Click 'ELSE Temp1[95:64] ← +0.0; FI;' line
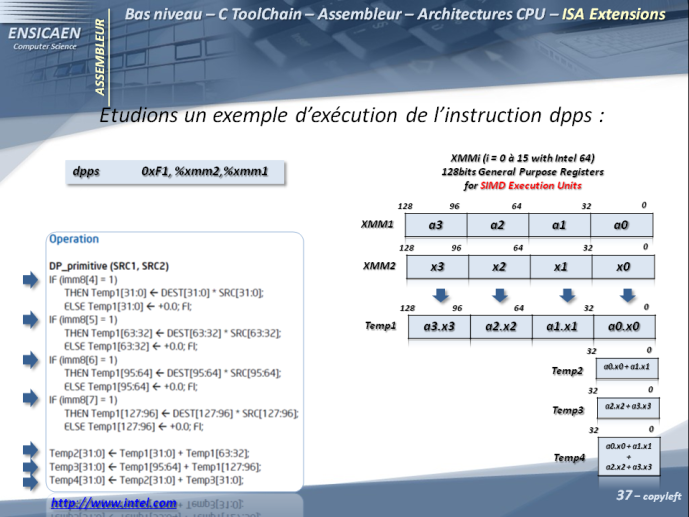The width and height of the screenshot is (689, 517). pos(131,387)
